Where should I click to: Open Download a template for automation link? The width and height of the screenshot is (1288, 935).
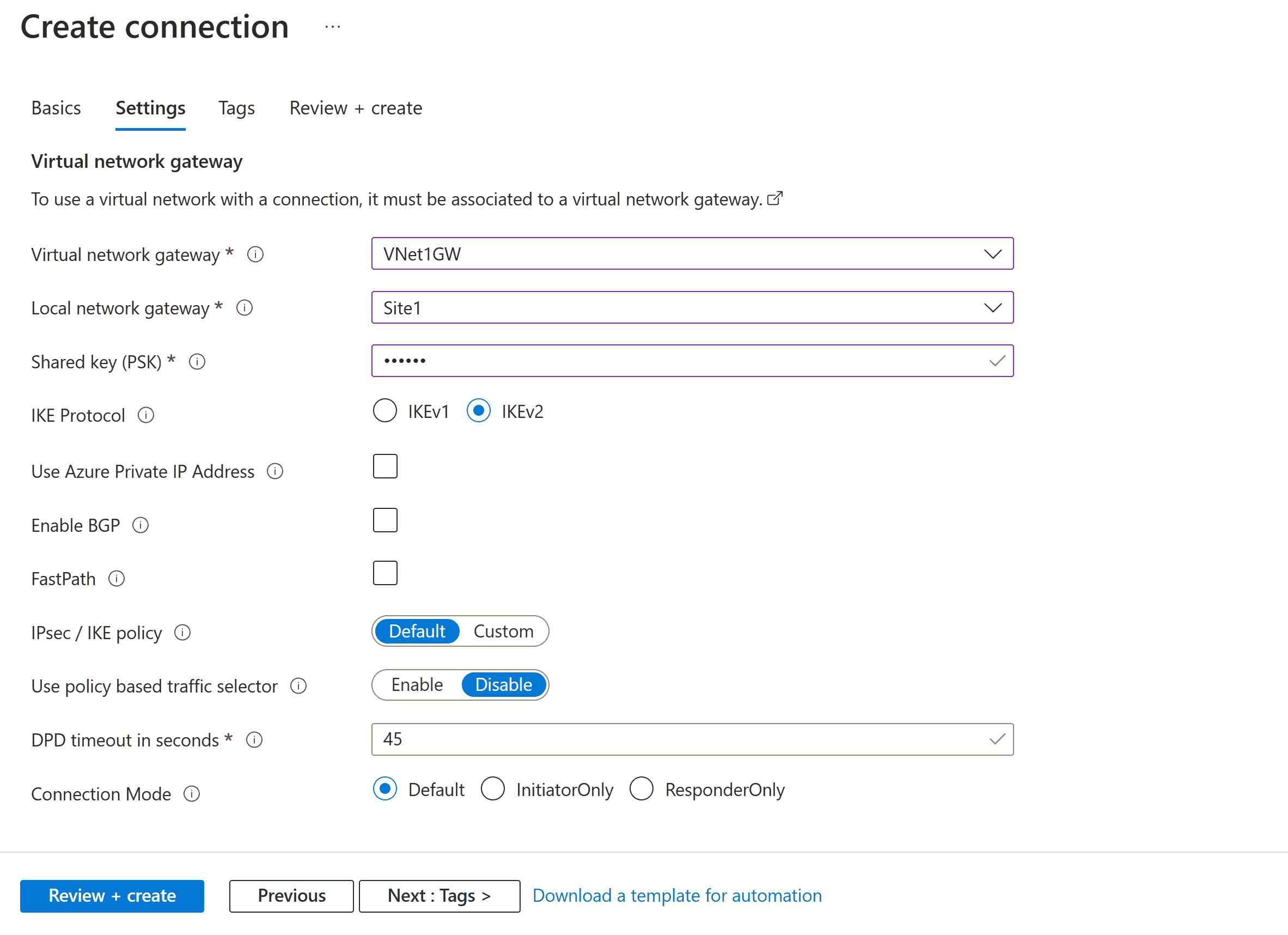pos(676,895)
